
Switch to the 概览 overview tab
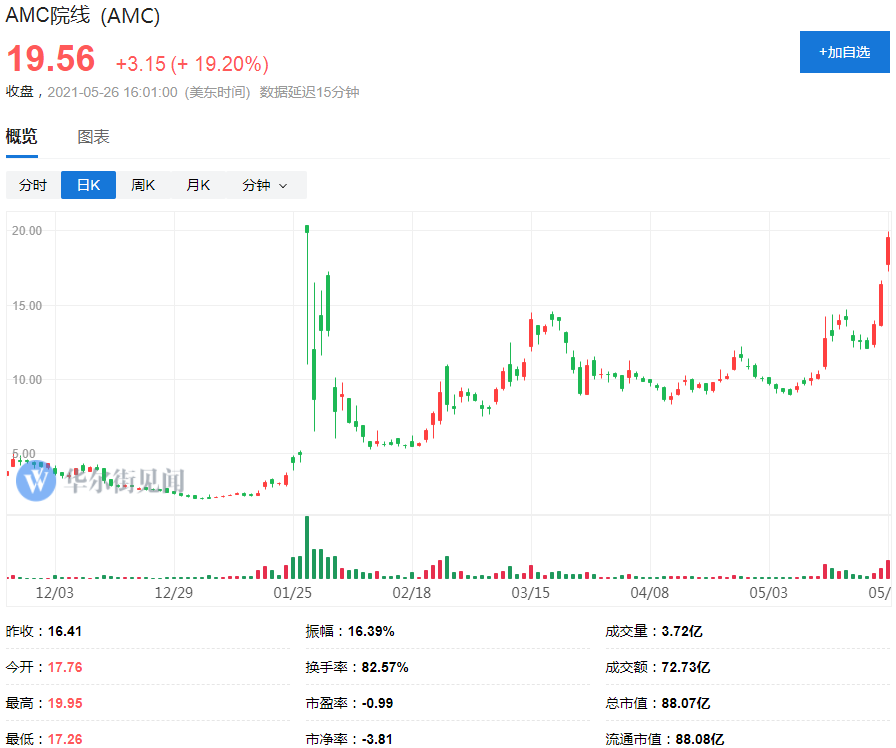point(22,137)
